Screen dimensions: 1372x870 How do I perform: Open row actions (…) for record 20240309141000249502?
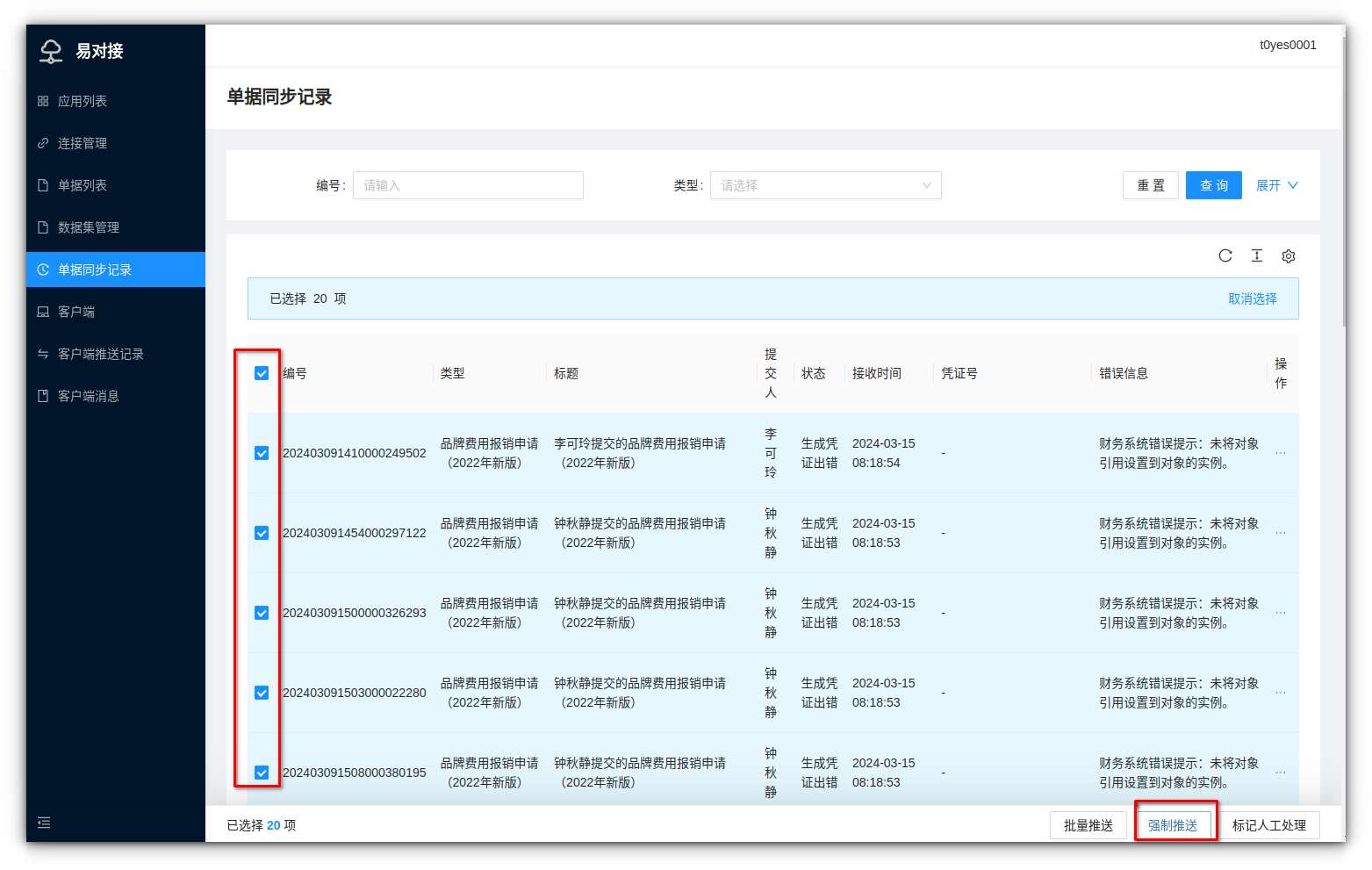tap(1280, 453)
